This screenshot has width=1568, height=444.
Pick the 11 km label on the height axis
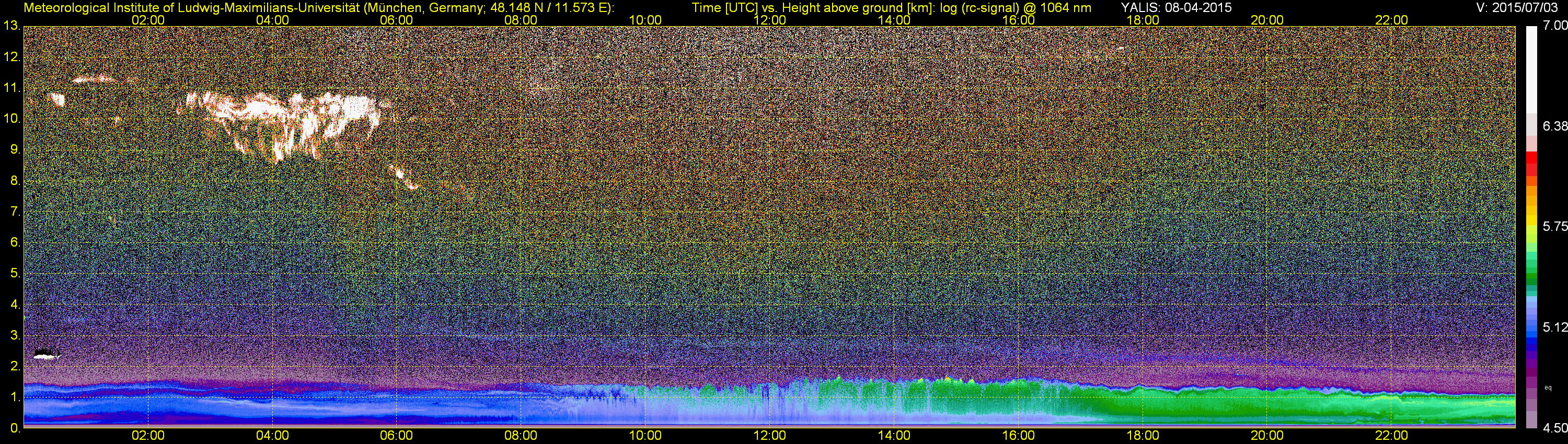(11, 88)
